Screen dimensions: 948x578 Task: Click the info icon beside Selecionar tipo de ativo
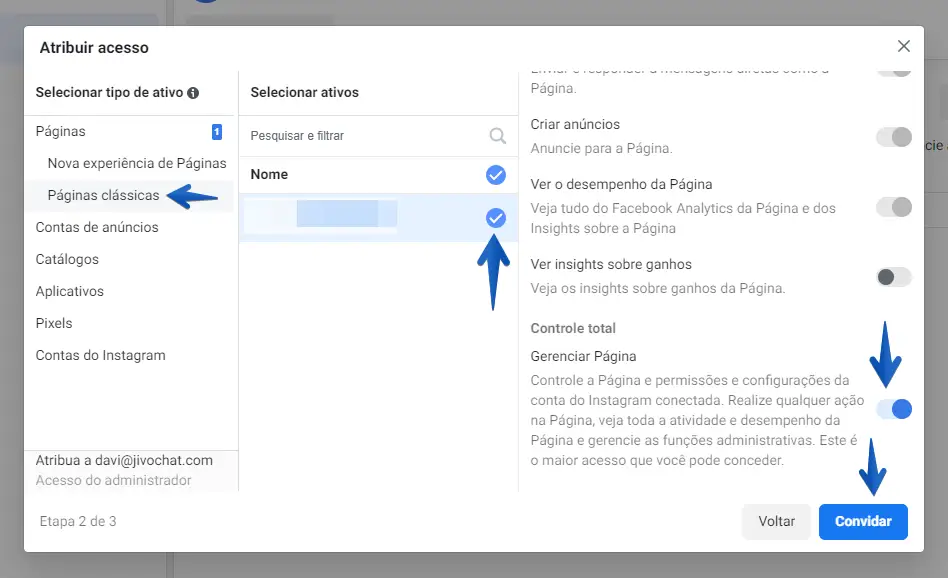[193, 93]
